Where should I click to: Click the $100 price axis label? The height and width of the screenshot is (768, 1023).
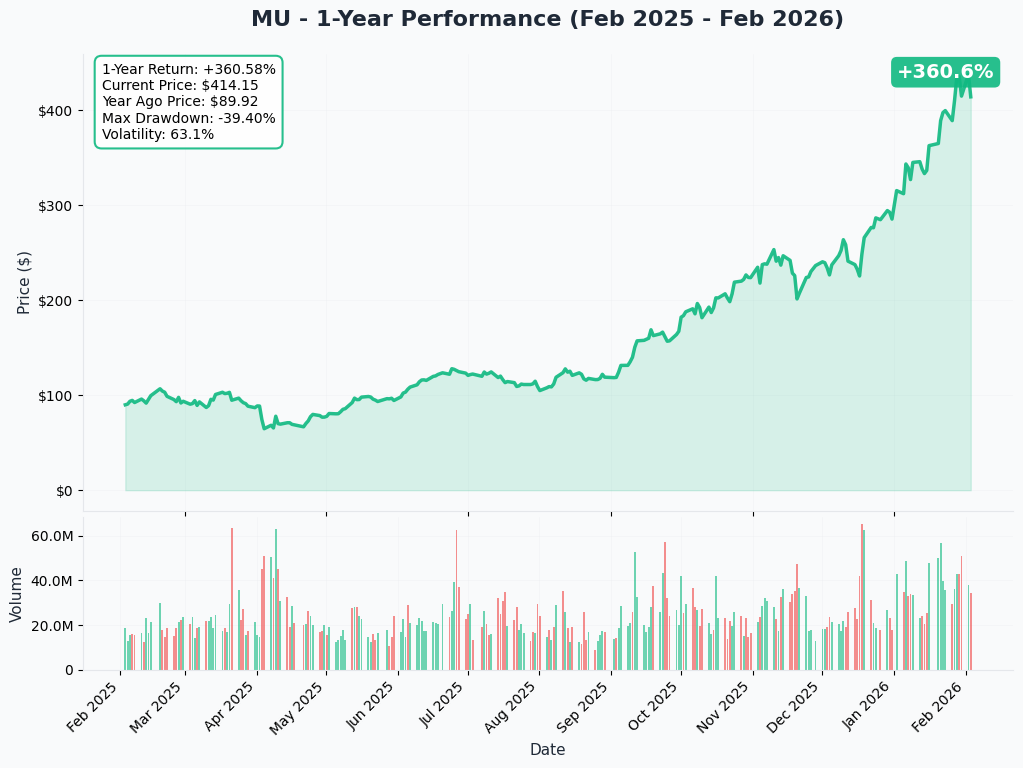55,396
